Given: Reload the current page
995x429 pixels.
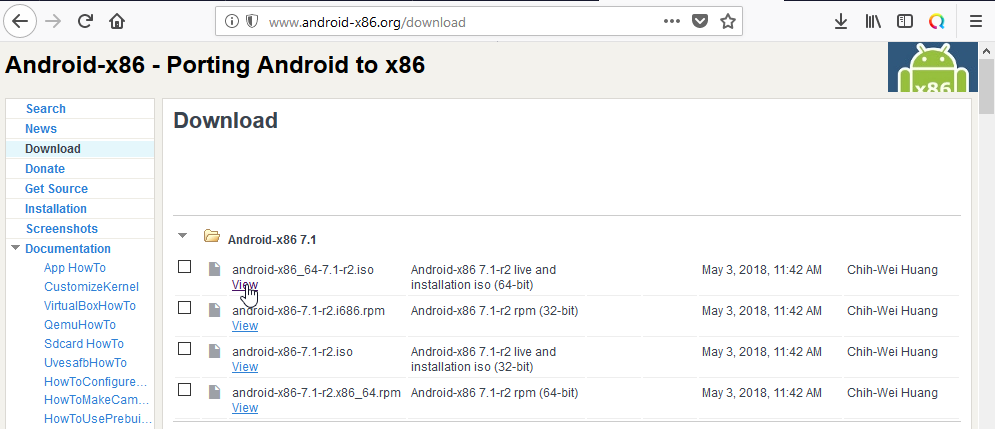Looking at the screenshot, I should [85, 21].
